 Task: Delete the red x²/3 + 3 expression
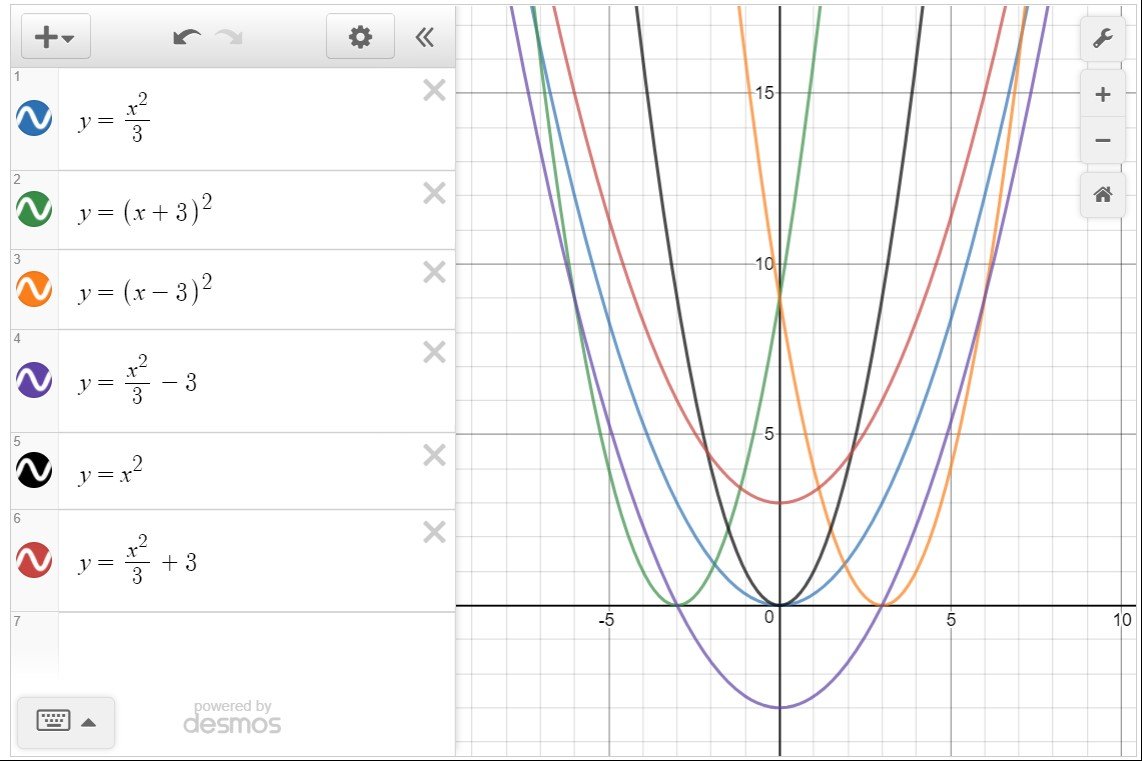[434, 533]
